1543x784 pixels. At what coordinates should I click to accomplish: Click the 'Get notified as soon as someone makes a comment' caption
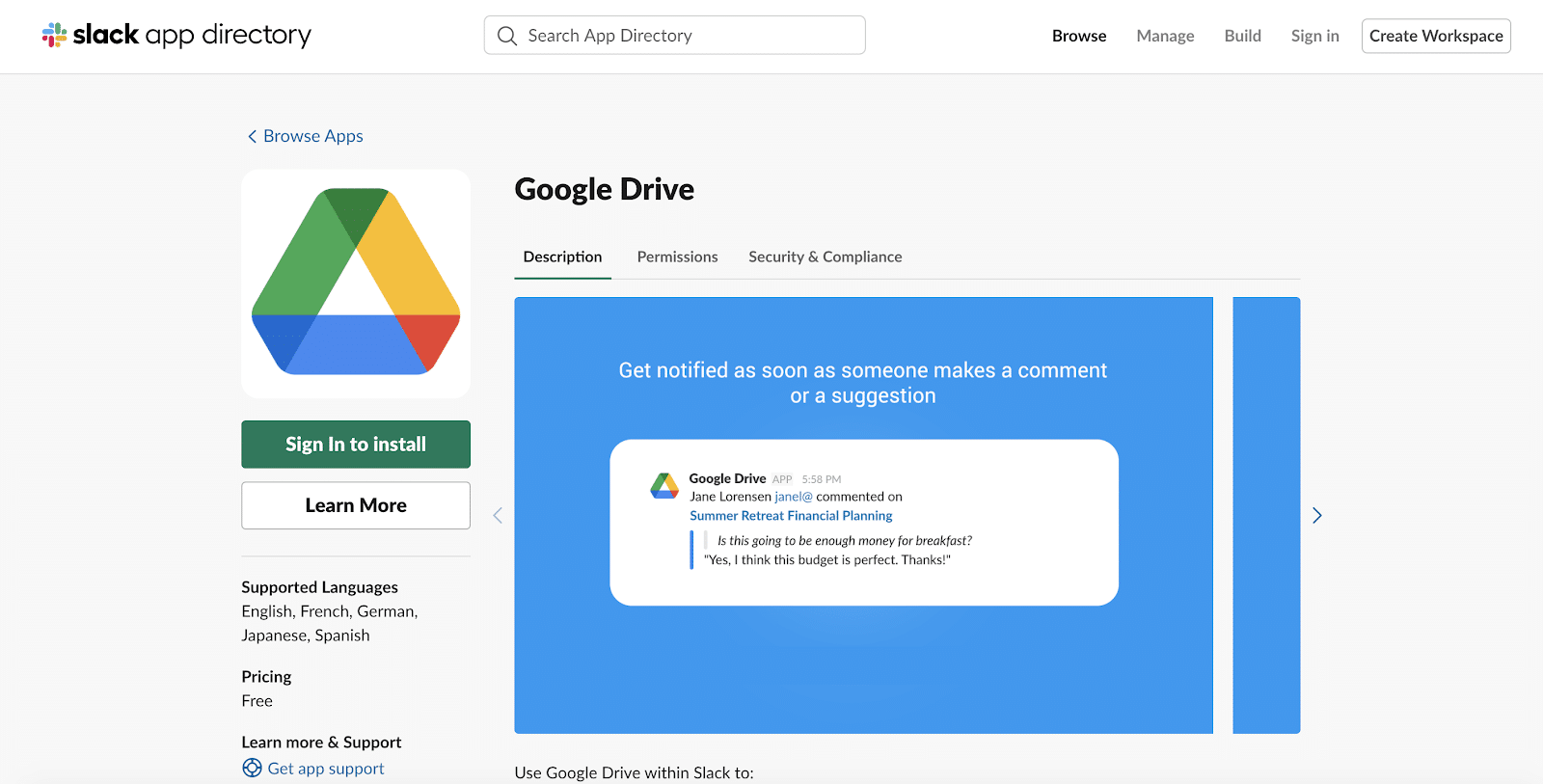click(863, 370)
